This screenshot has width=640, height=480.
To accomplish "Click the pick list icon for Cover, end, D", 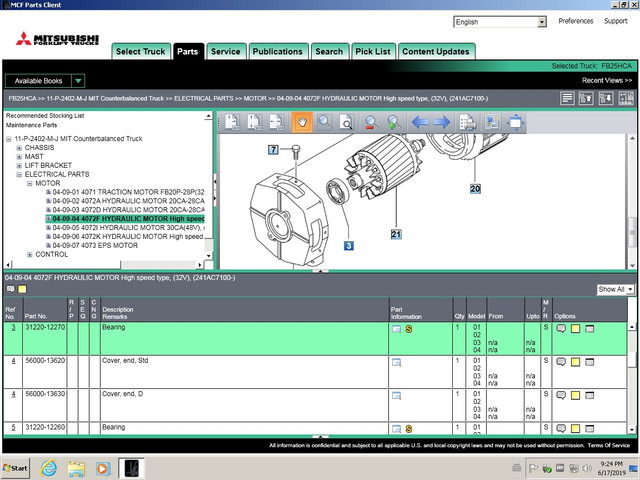I will pyautogui.click(x=589, y=395).
